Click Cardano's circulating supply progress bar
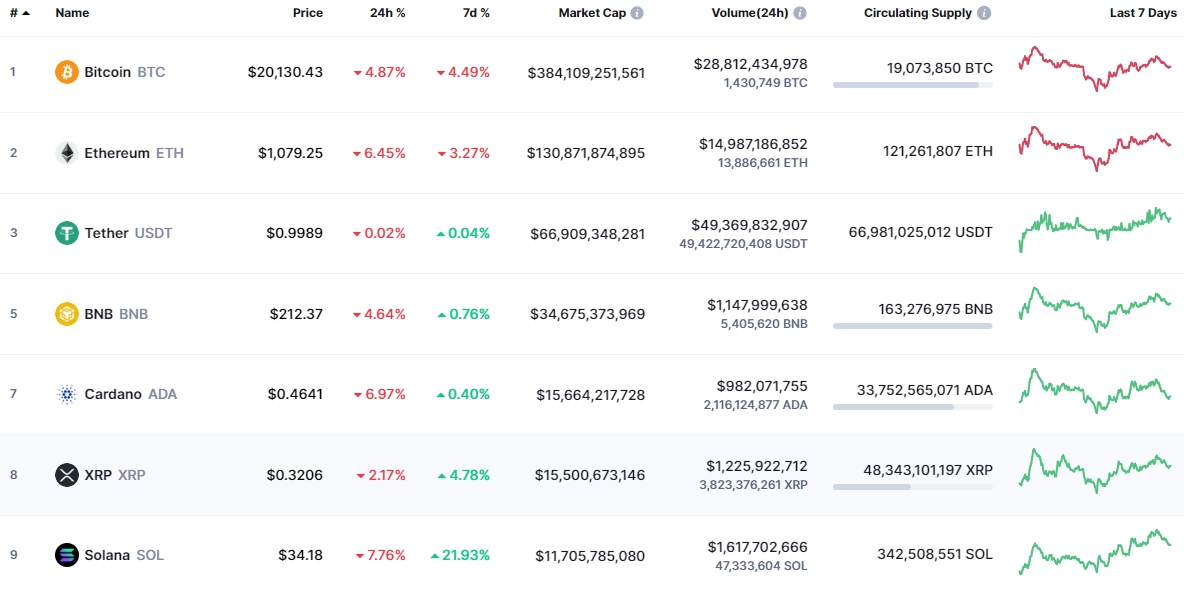 (x=913, y=406)
